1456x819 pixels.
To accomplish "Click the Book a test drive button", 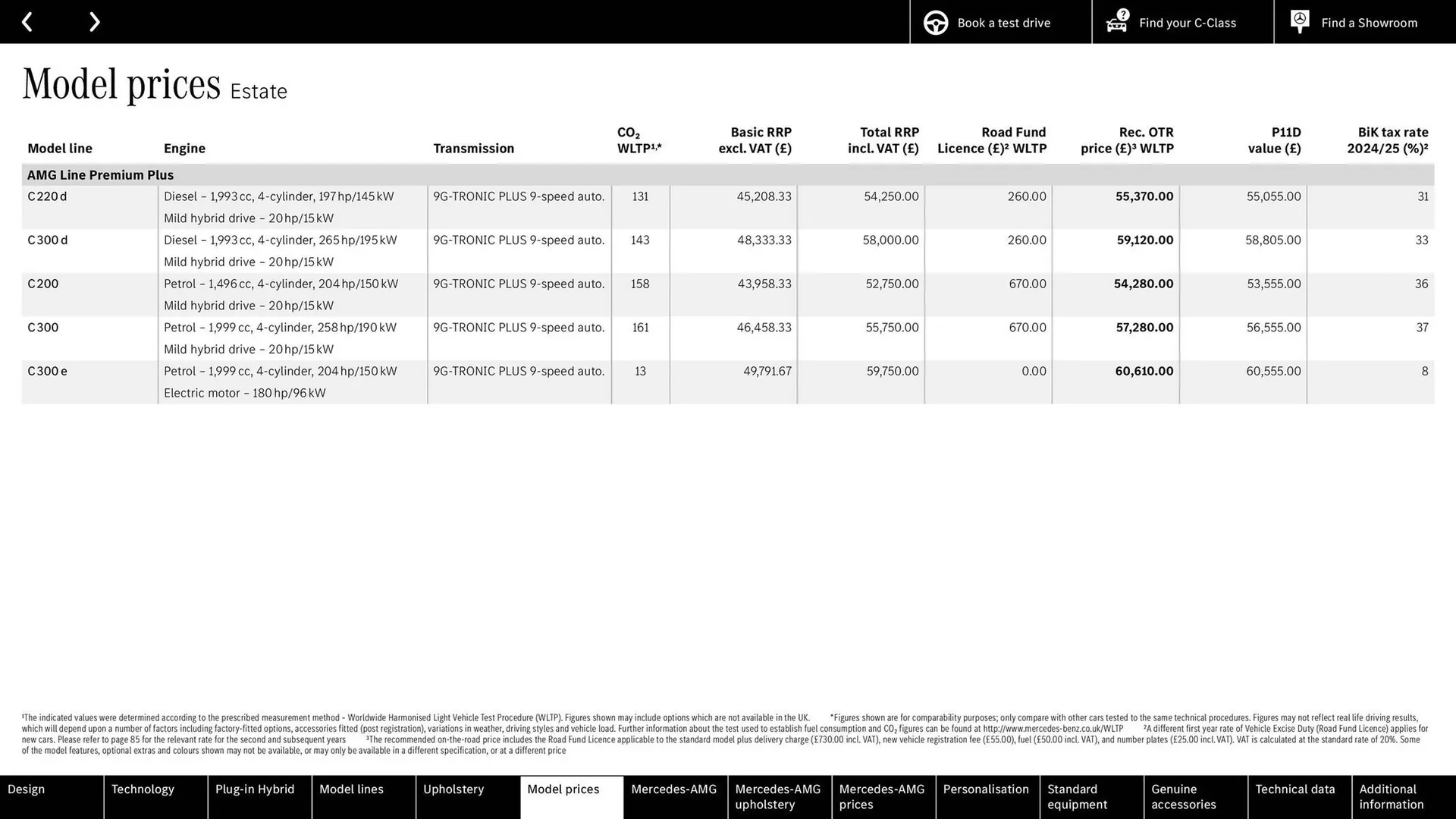I will 1000,22.
